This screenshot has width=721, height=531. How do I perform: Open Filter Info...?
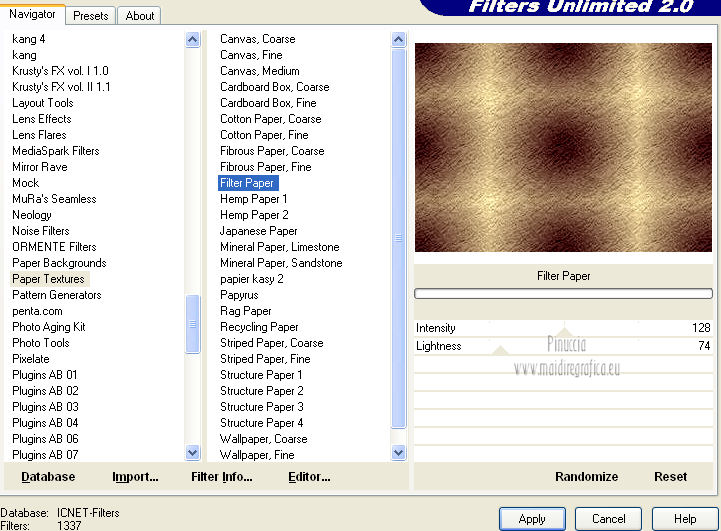222,477
